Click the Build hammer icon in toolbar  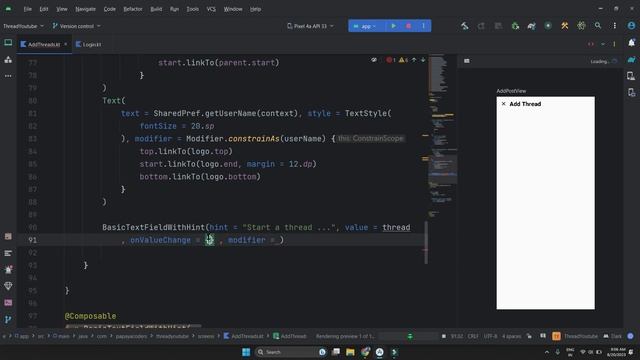[x=464, y=26]
